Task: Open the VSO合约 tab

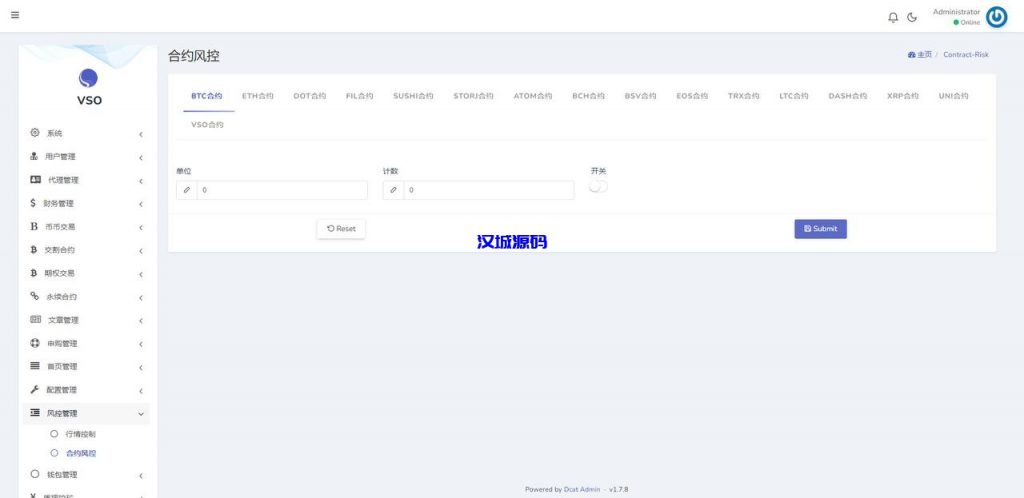Action: click(207, 125)
